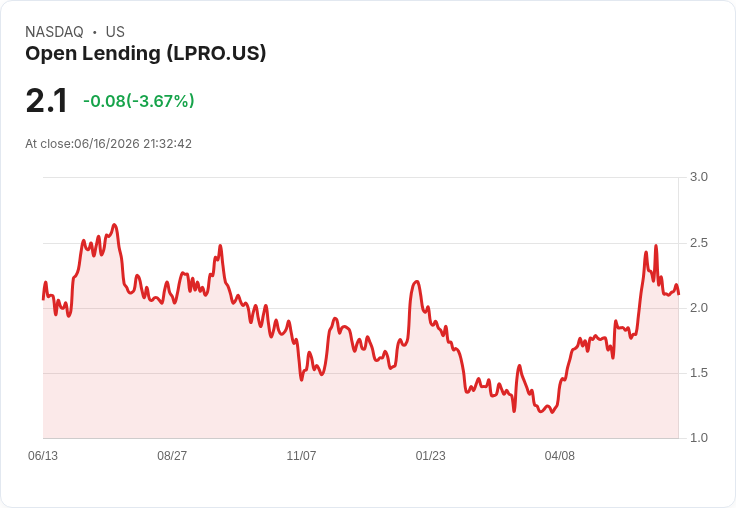Click the NASDAQ exchange label

click(54, 32)
